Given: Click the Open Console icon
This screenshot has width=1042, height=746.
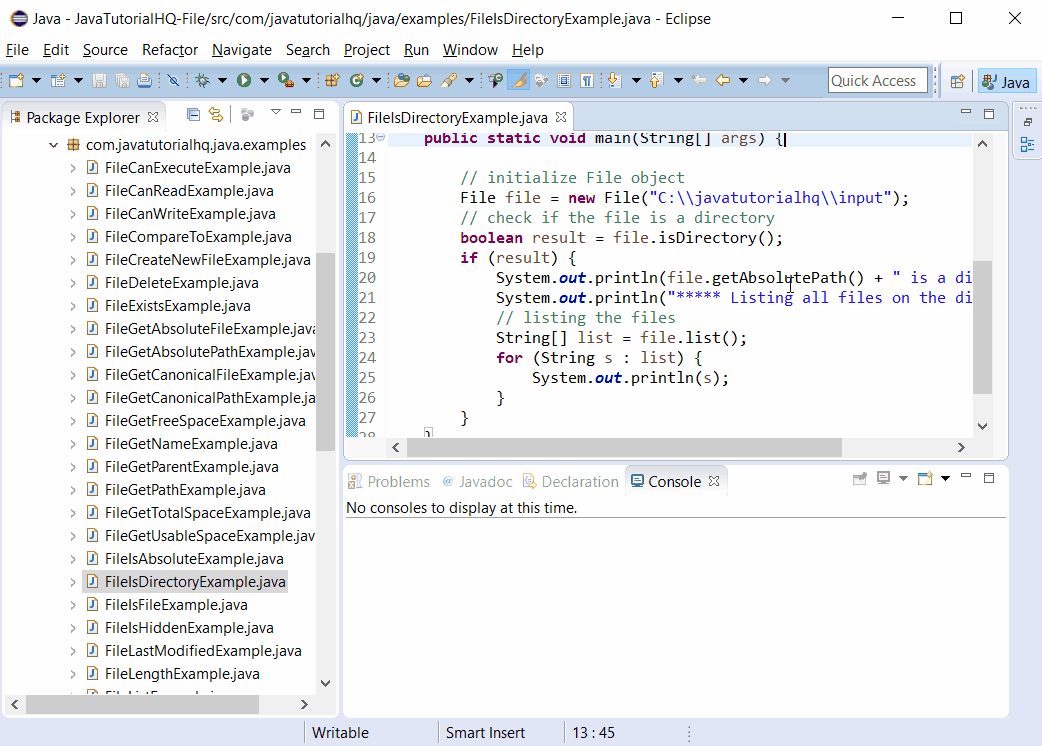Looking at the screenshot, I should [x=925, y=478].
